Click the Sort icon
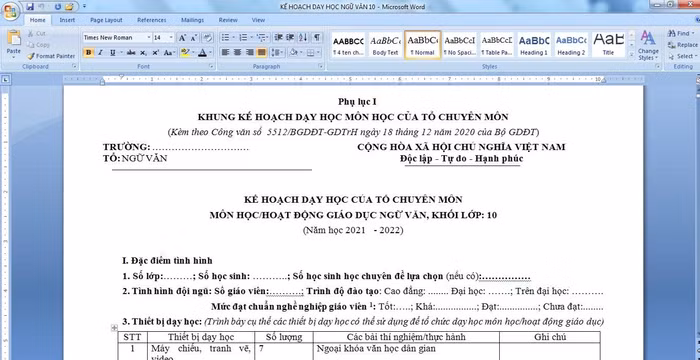Screen dimensions: 700x360 (x=303, y=38)
